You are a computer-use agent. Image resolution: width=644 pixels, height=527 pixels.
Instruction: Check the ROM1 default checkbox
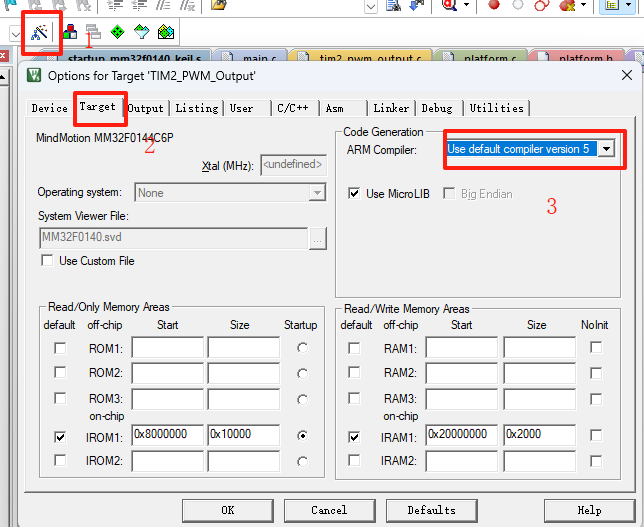point(60,348)
